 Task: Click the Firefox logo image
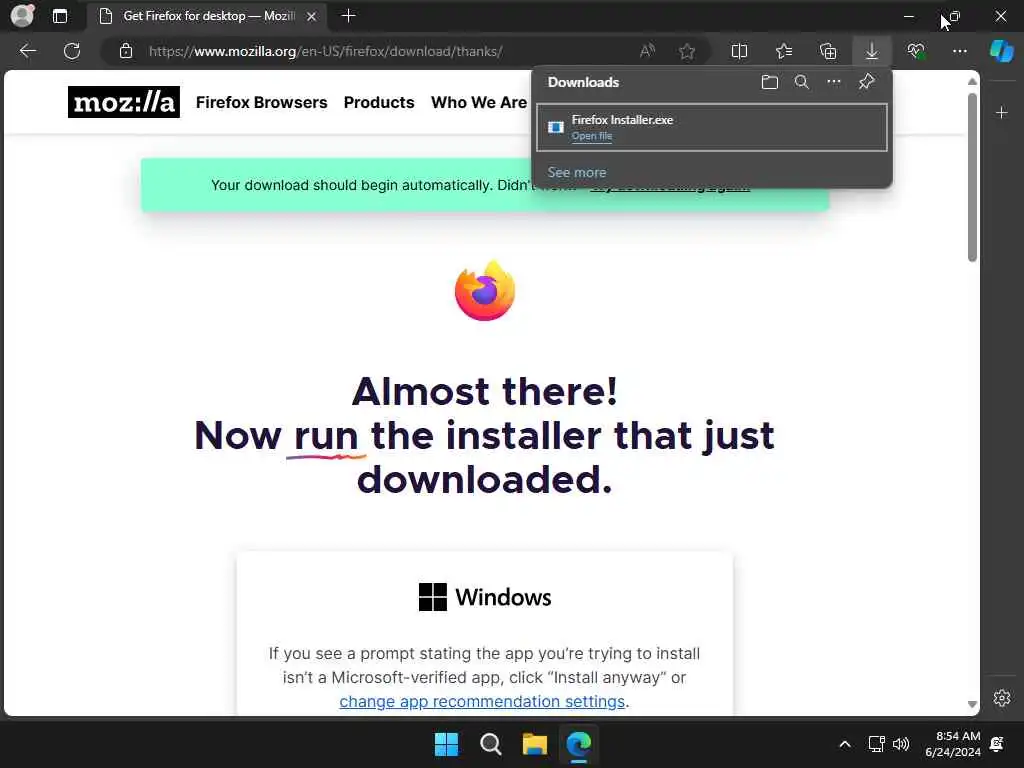click(485, 291)
